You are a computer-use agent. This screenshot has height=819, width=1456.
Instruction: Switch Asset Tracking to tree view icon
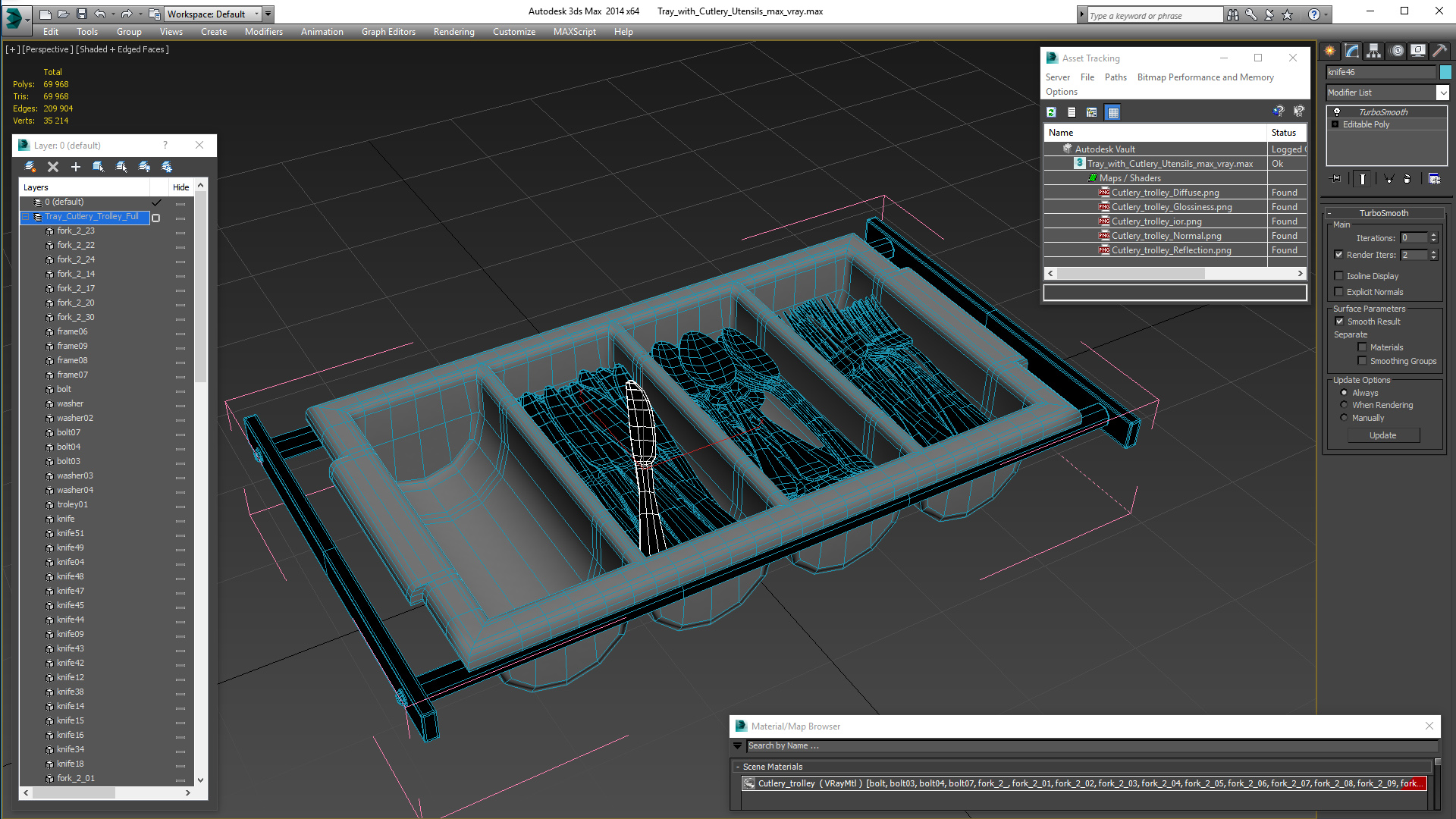1092,112
